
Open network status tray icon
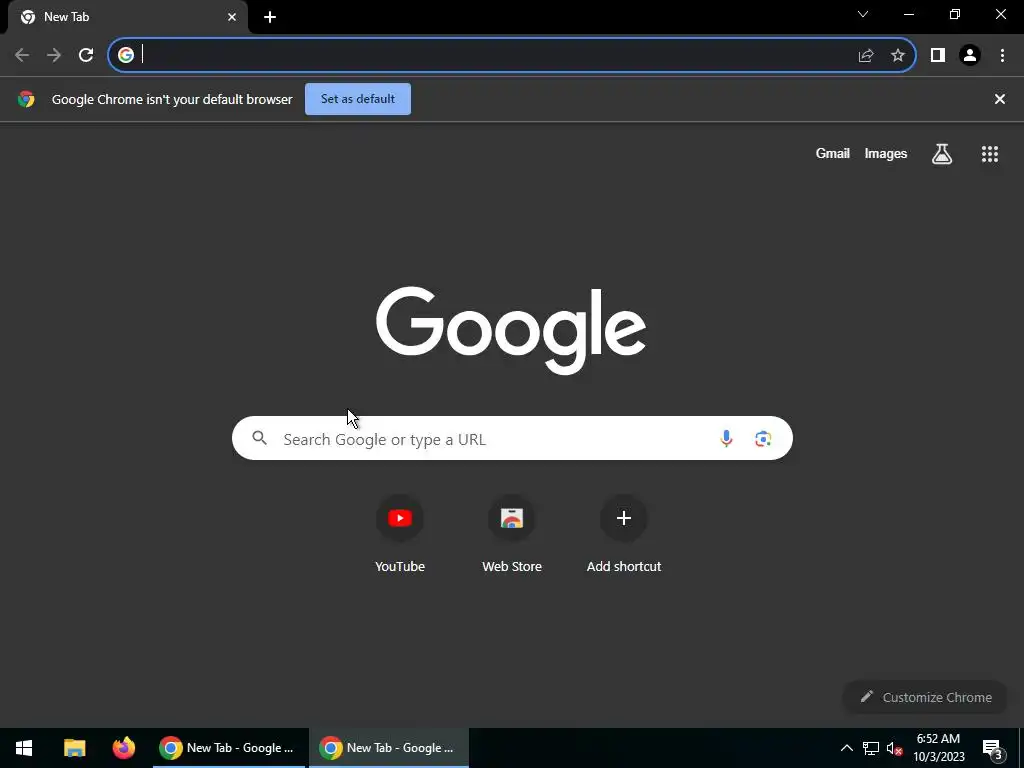pos(871,748)
